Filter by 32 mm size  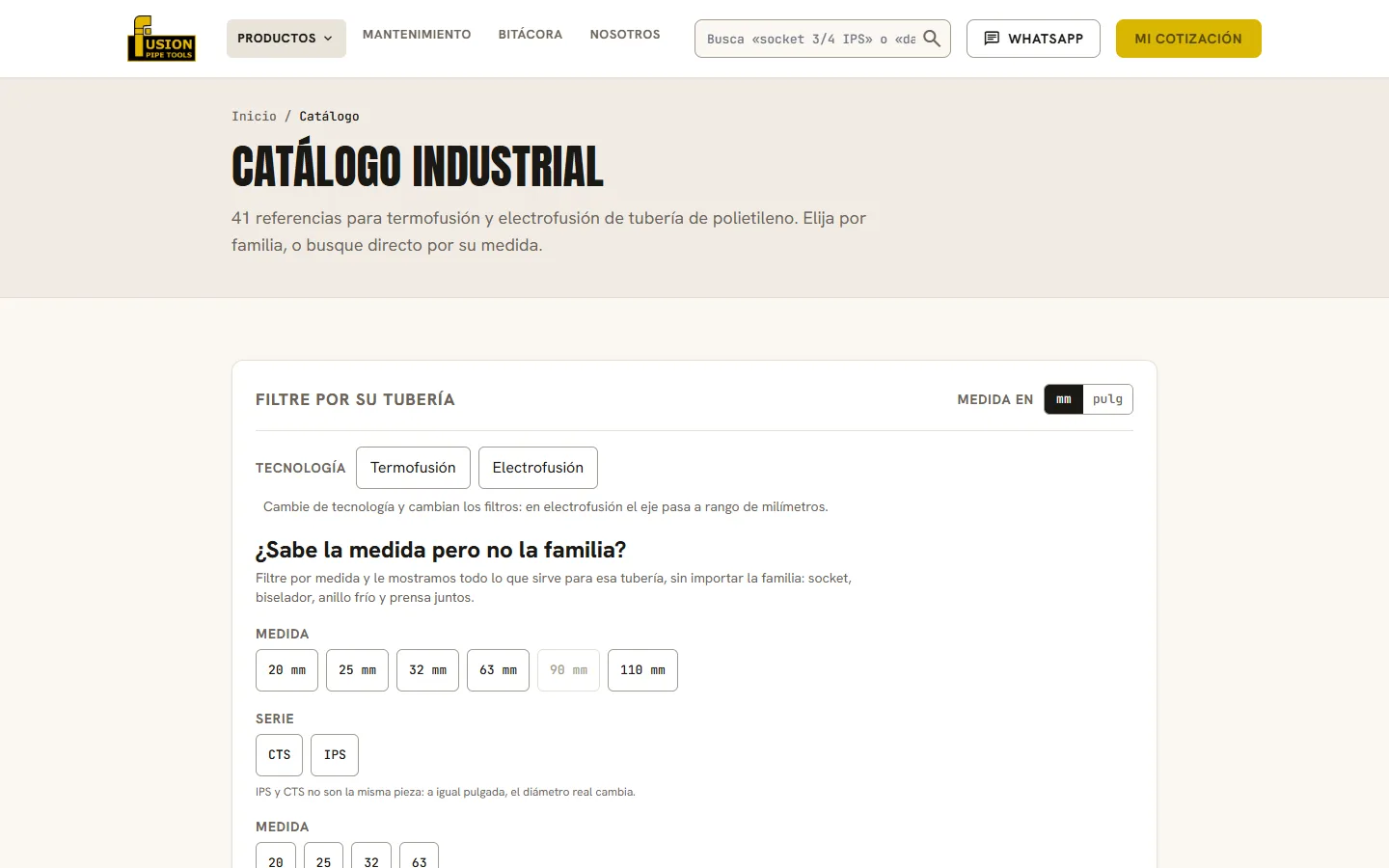427,670
